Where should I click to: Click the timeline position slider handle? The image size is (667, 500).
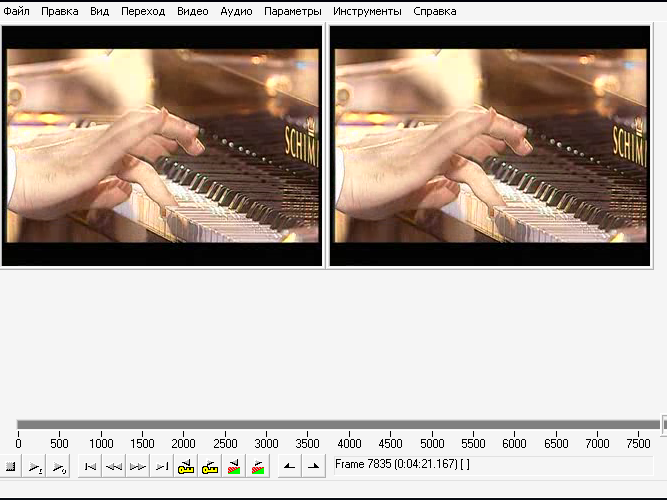tap(664, 424)
